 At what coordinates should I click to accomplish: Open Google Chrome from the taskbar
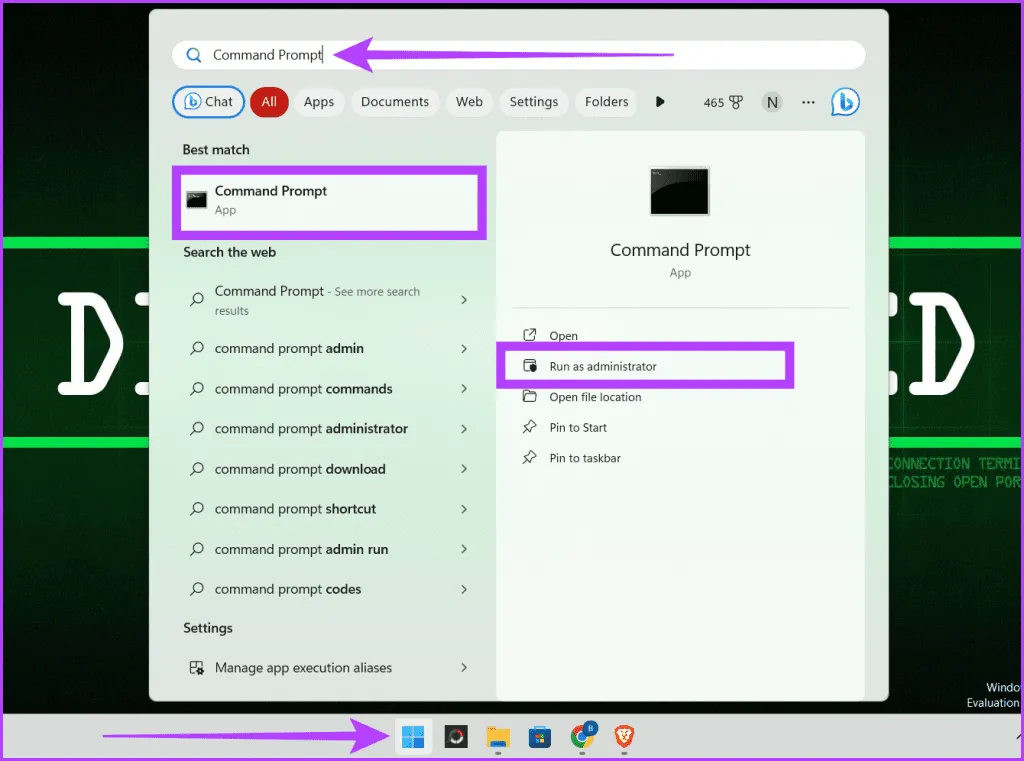tap(582, 738)
